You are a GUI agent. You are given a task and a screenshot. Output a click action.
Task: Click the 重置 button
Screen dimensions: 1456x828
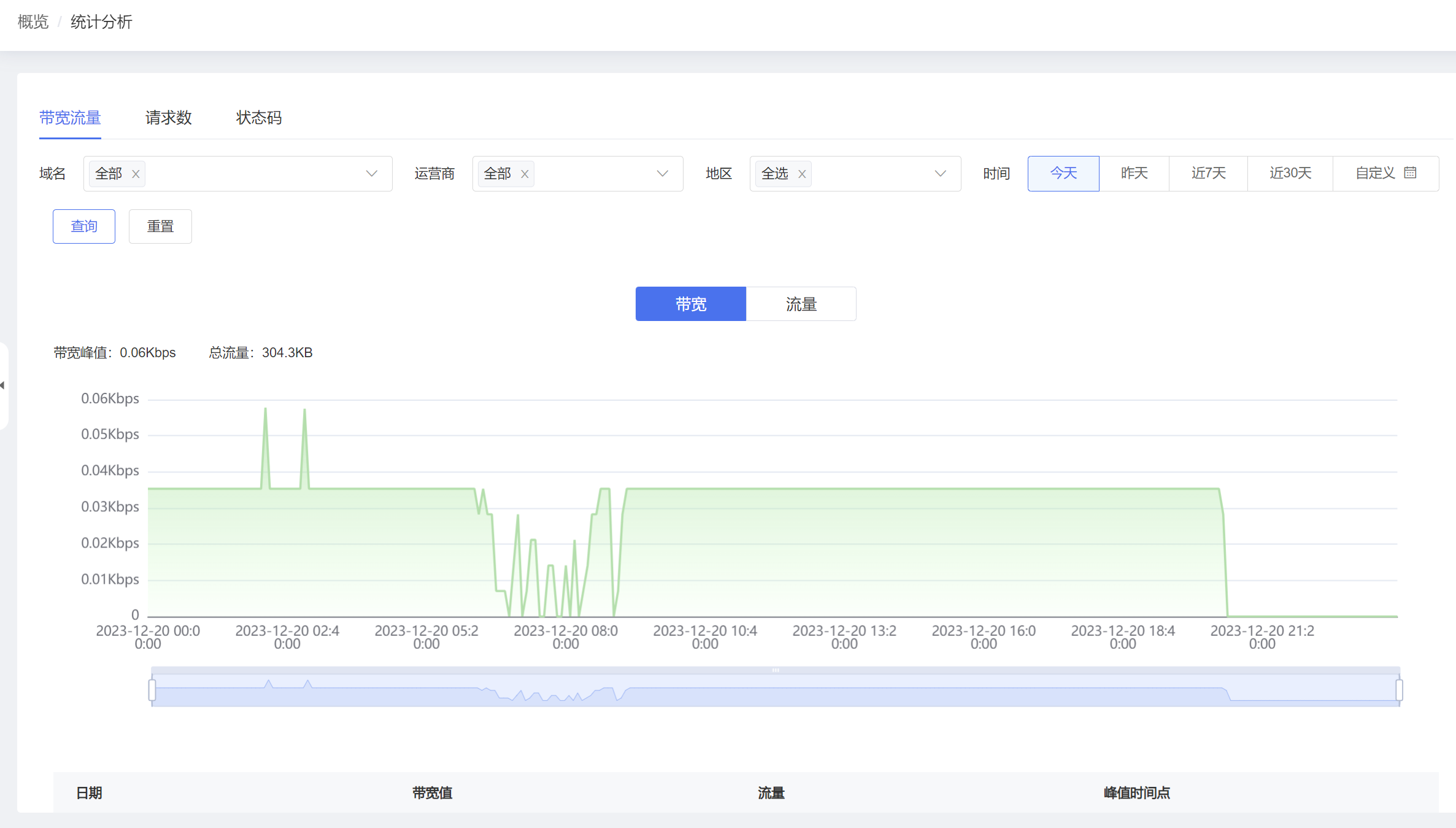coord(160,226)
